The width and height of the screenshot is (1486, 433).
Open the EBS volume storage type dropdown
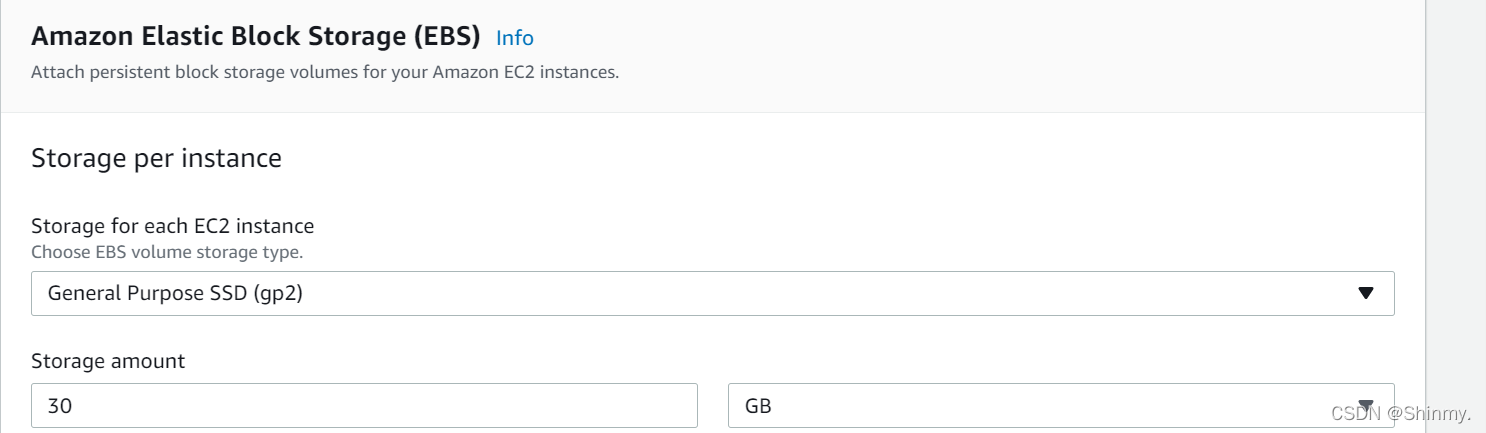(x=712, y=294)
